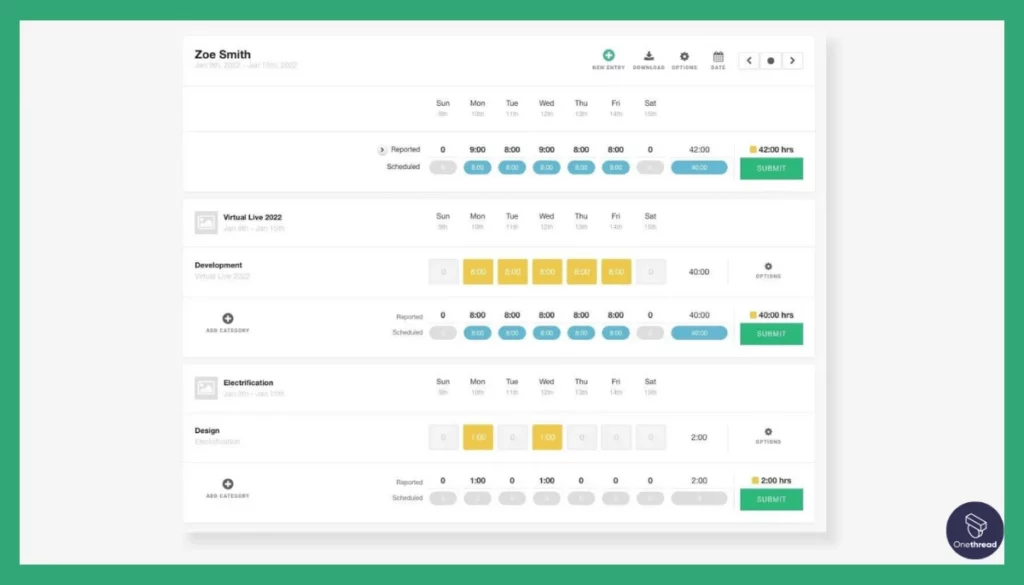Click the previous period arrow
The width and height of the screenshot is (1024, 585).
coord(748,60)
